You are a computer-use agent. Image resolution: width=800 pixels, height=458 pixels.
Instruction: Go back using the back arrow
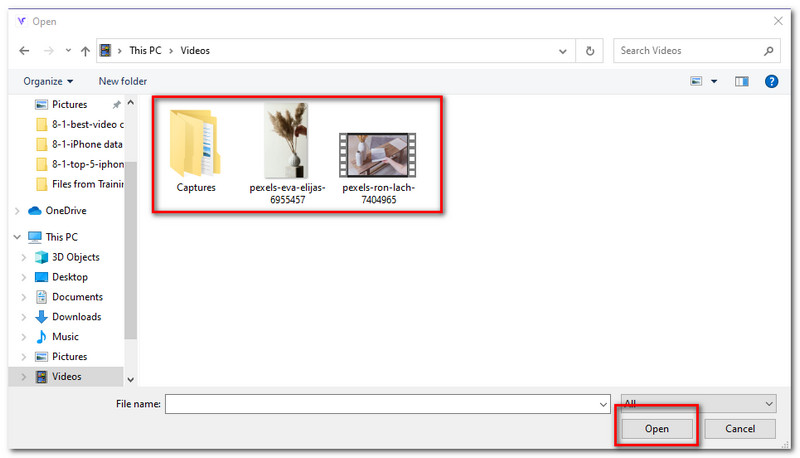coord(24,50)
